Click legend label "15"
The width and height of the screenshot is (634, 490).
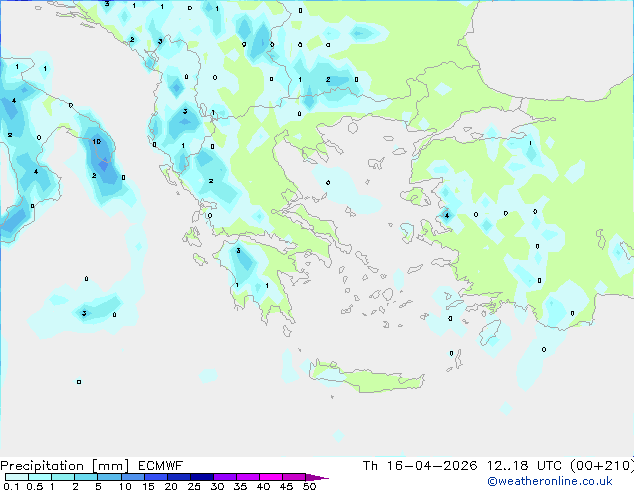pos(148,486)
